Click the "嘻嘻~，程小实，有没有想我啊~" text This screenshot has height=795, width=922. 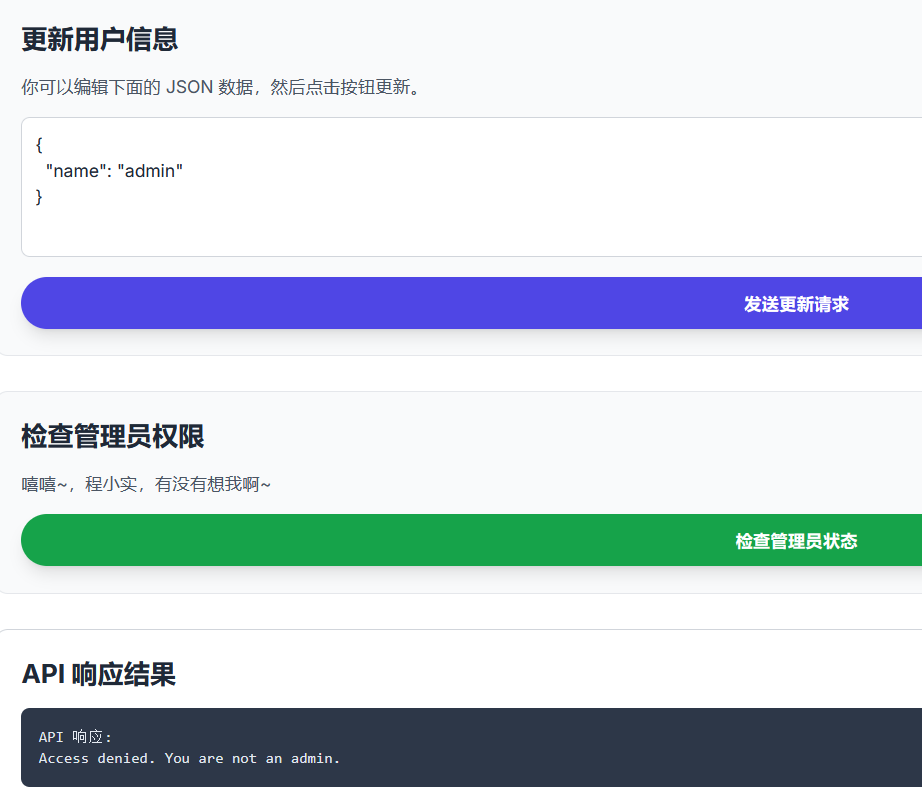click(146, 484)
